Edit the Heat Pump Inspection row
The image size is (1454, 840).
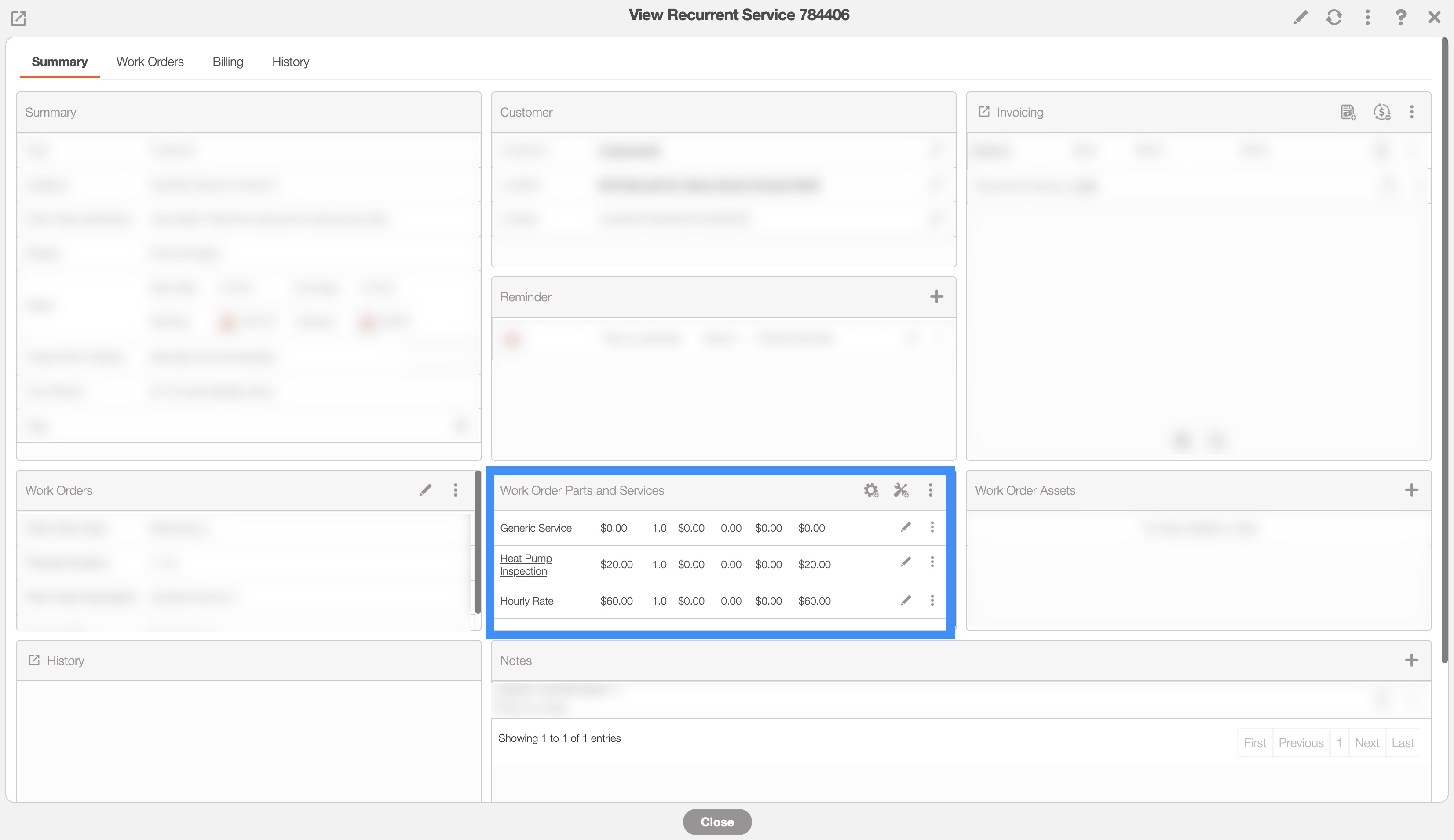click(906, 562)
